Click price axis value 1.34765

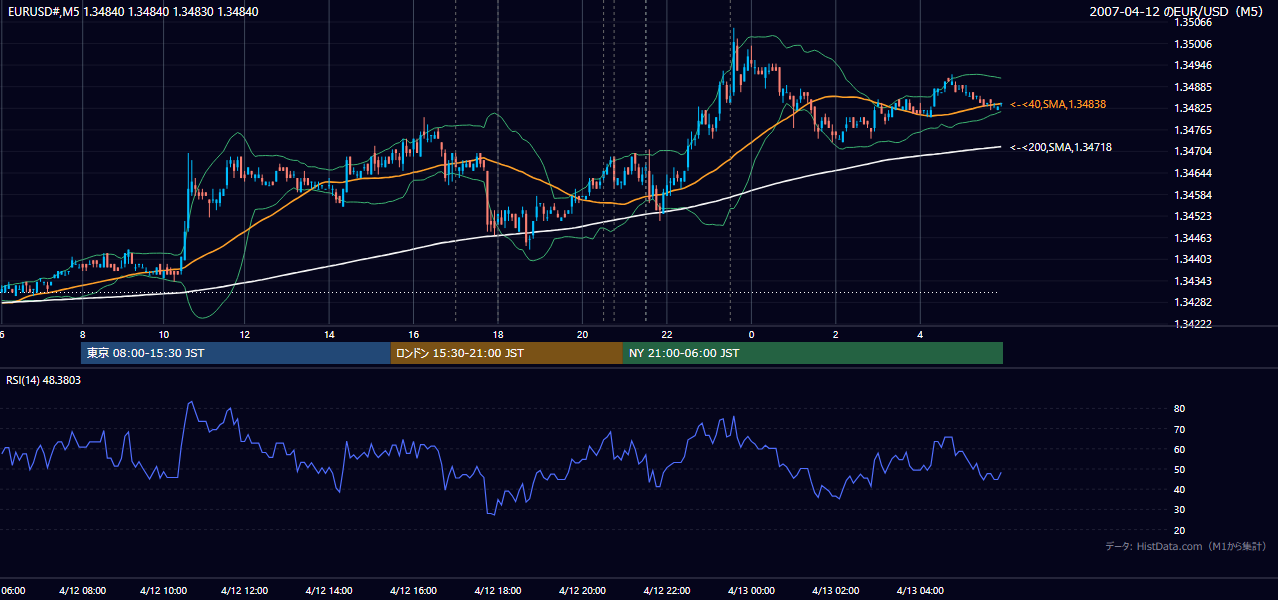pos(1193,130)
